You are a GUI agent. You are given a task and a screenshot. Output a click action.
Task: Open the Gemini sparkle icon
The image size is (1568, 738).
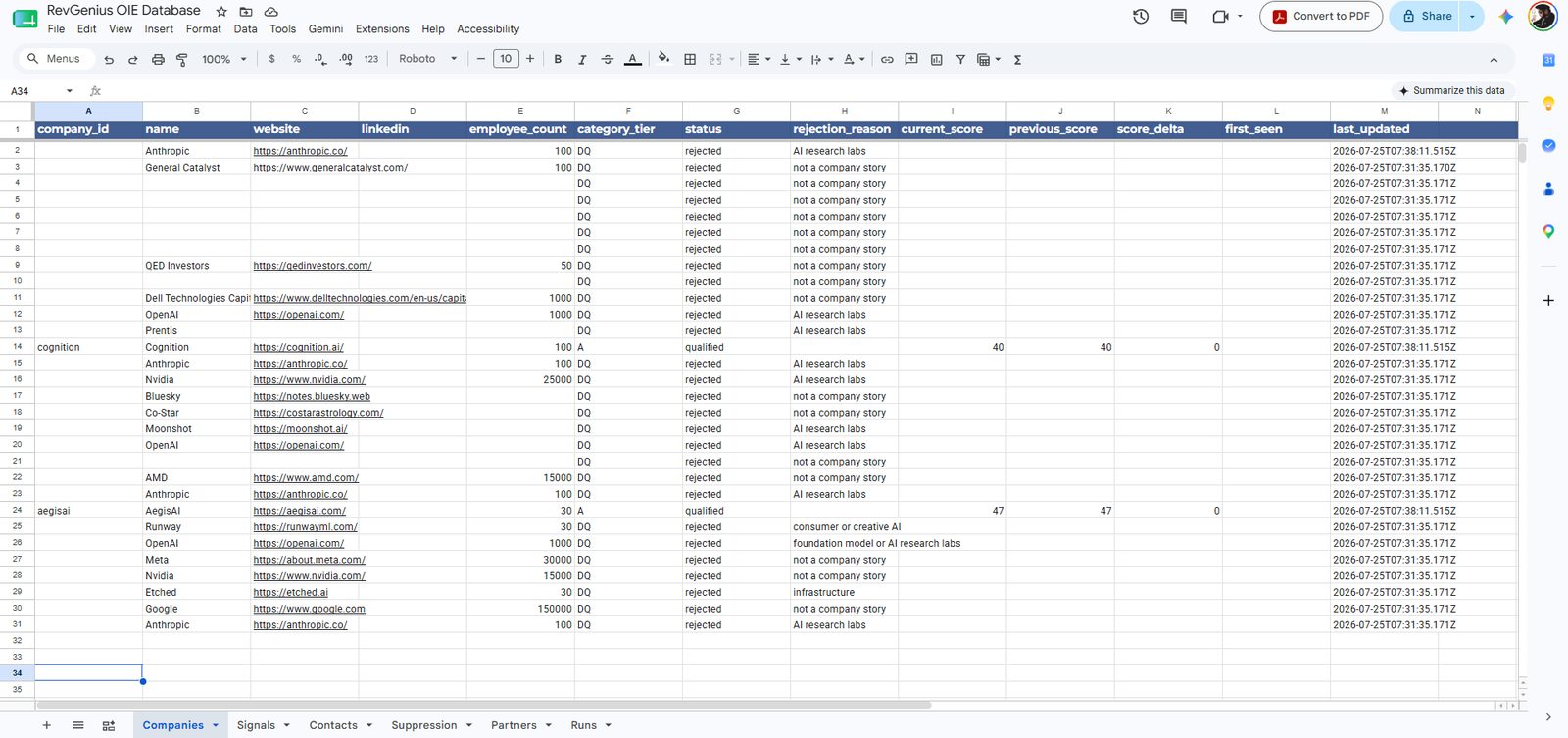(1506, 16)
